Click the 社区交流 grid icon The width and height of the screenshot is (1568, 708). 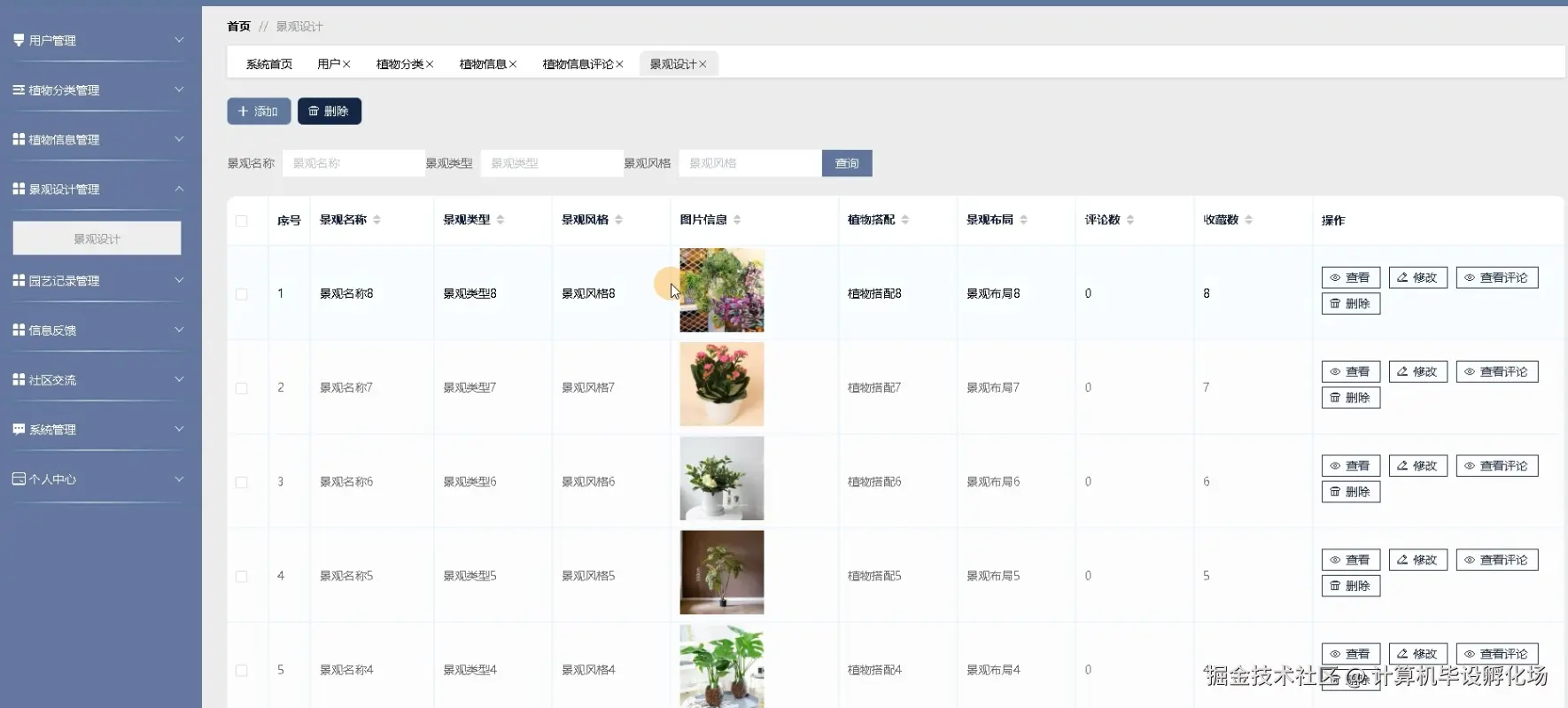19,379
